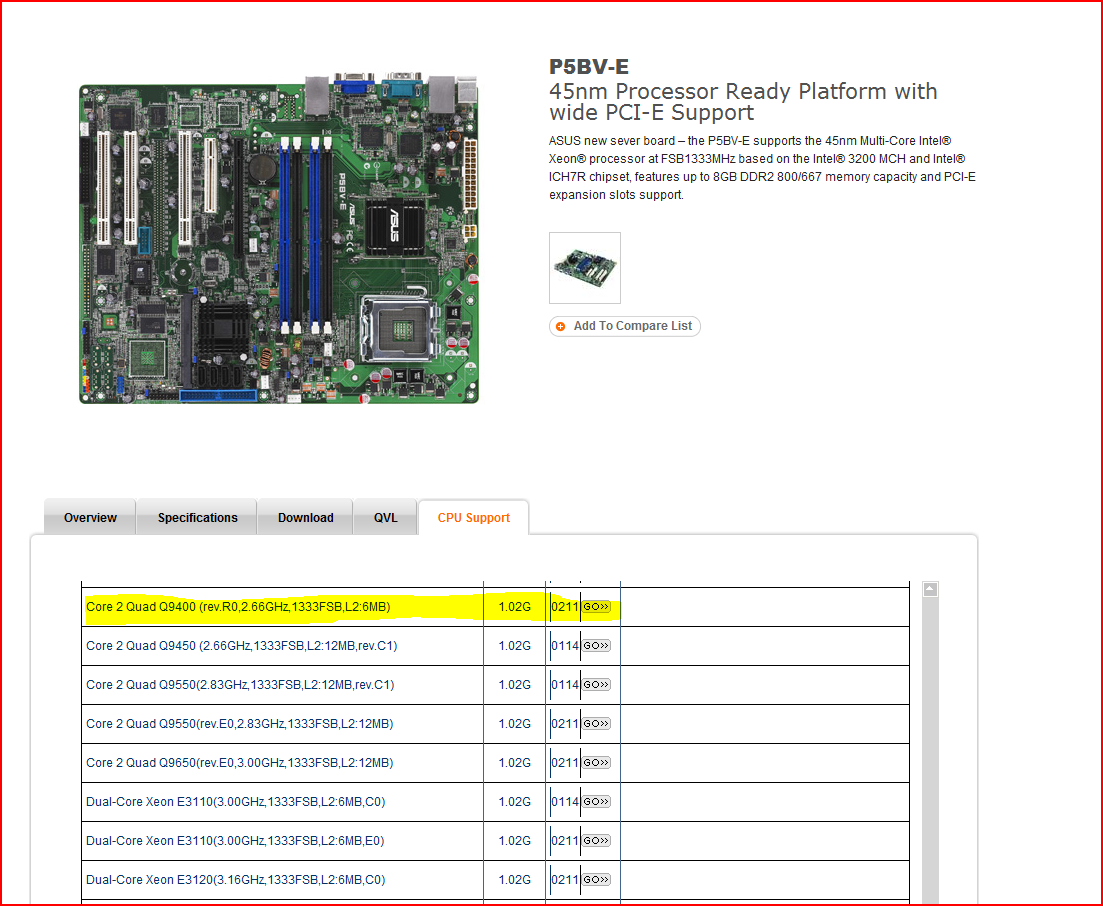The image size is (1103, 906).
Task: Click GO button for Core 2 Quad Q9400
Action: click(x=596, y=607)
